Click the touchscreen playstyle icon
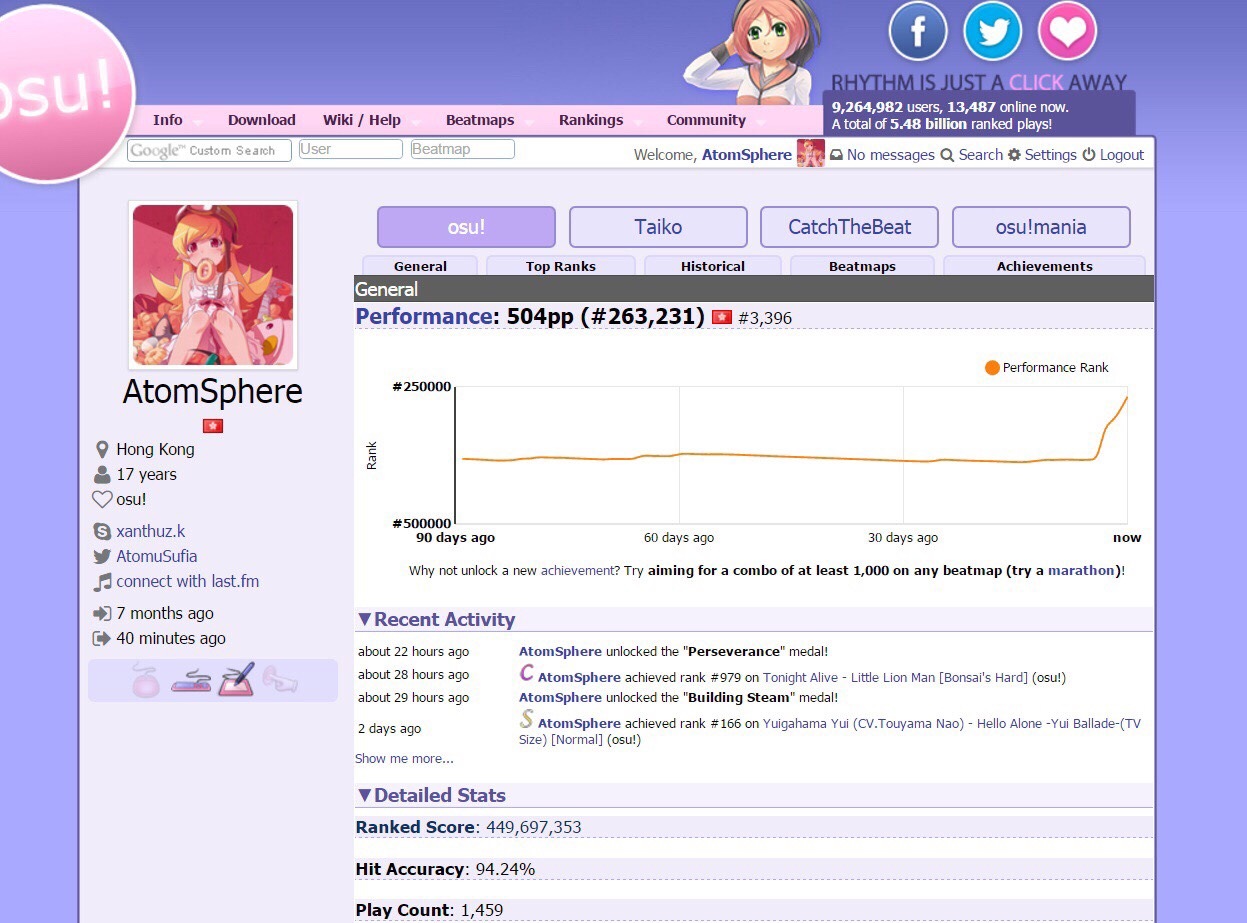The height and width of the screenshot is (923, 1247). coord(280,680)
